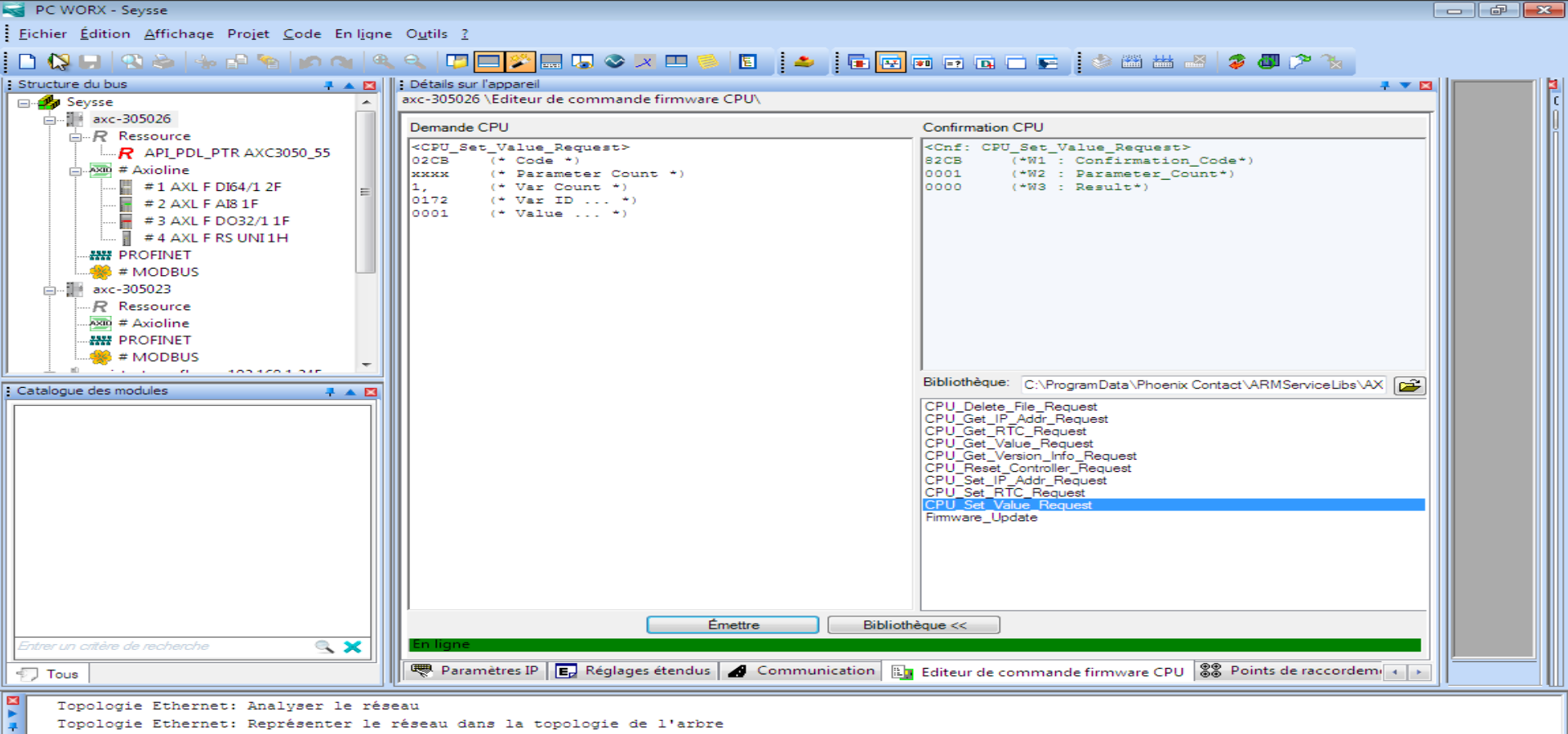Image resolution: width=1568 pixels, height=734 pixels.
Task: Select CPU_Get_RTC_Request in library list
Action: [1005, 431]
